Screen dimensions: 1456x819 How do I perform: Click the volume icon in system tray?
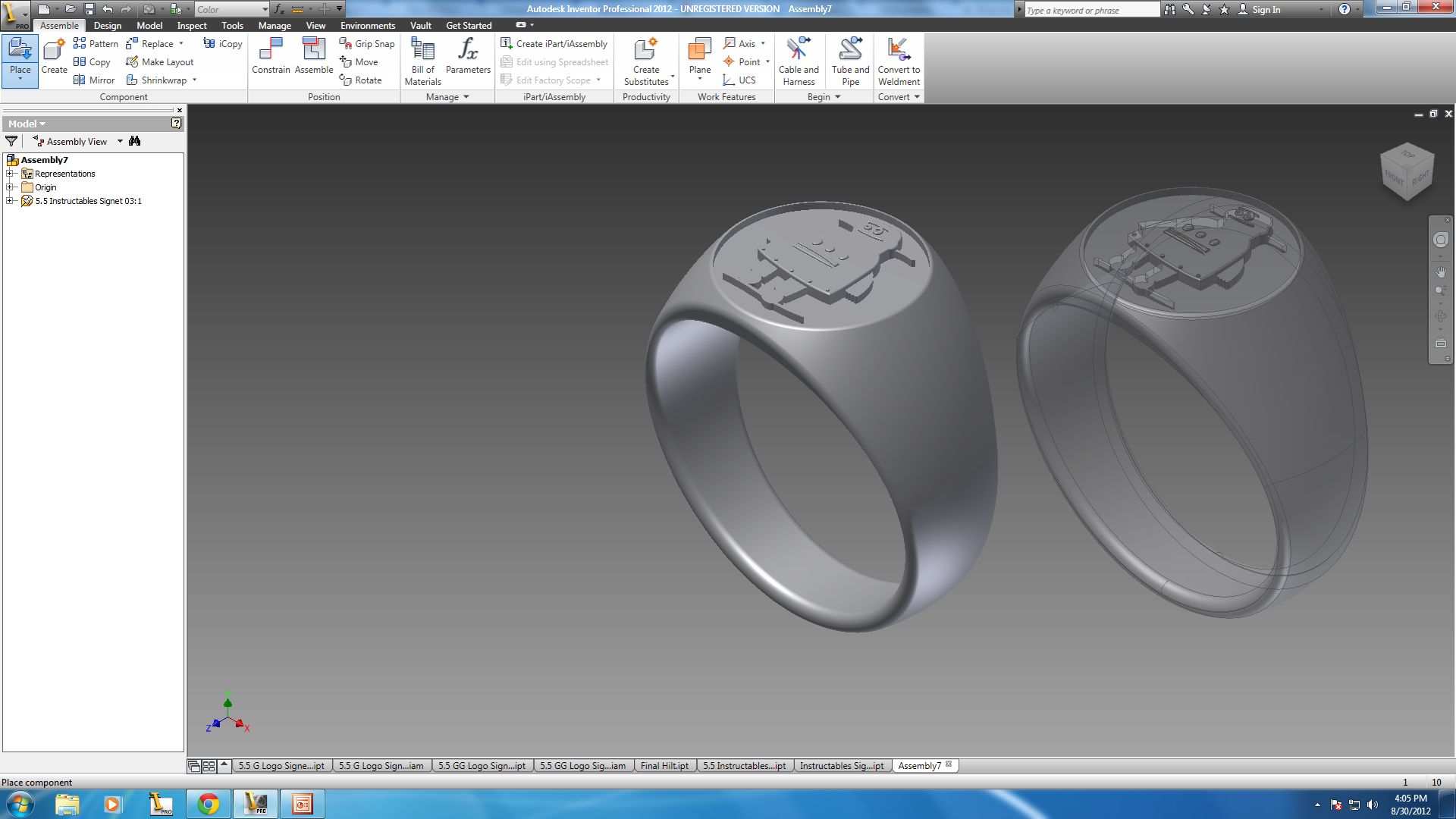pyautogui.click(x=1372, y=805)
